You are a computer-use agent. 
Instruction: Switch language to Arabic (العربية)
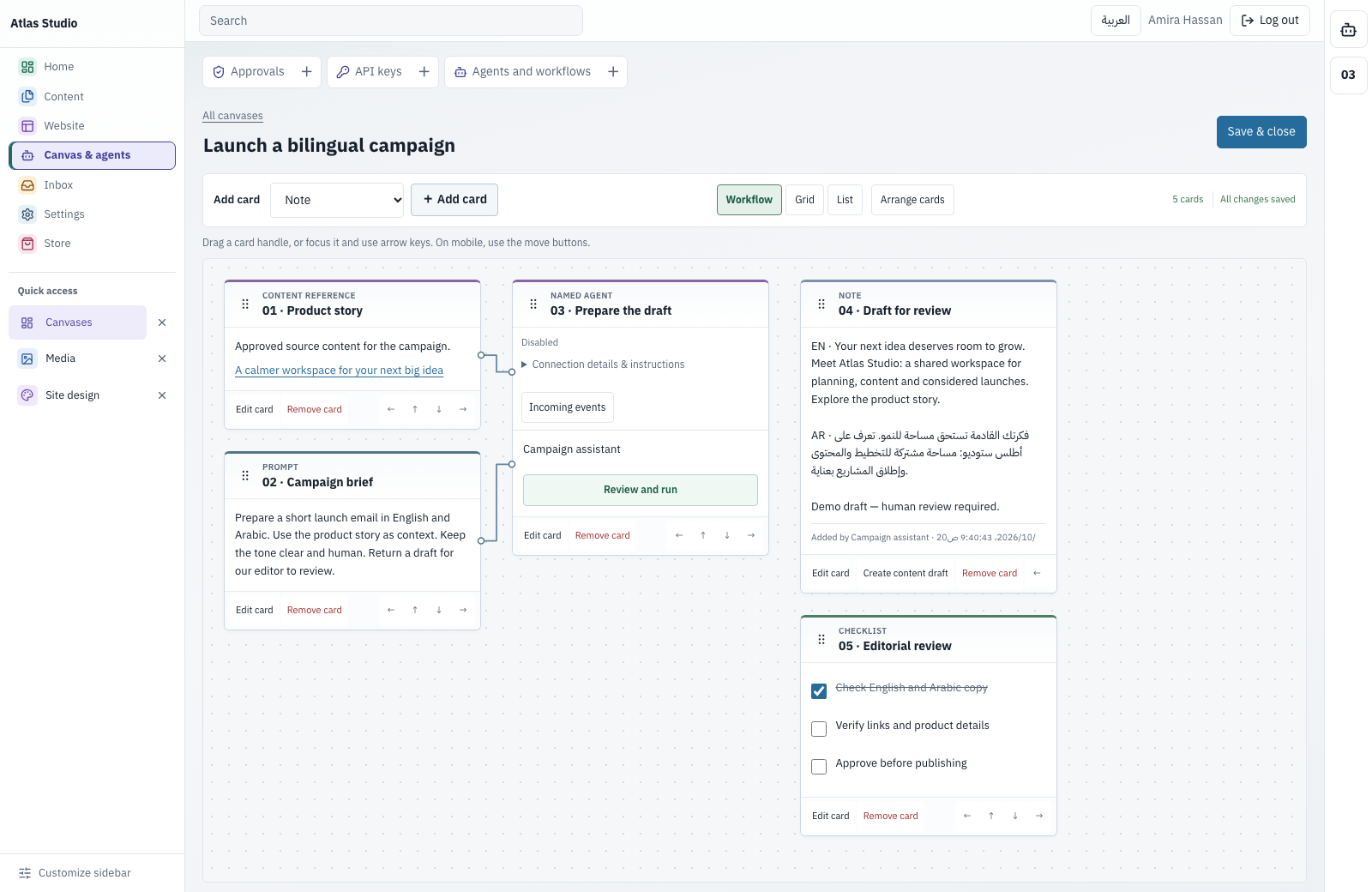pos(1116,21)
